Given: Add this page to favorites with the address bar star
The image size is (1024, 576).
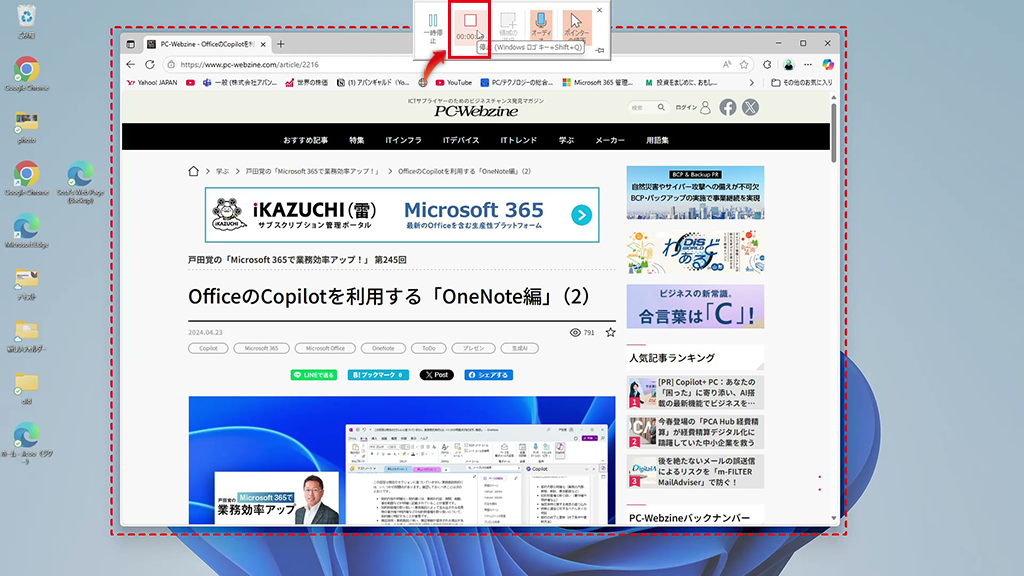Looking at the screenshot, I should pyautogui.click(x=744, y=65).
